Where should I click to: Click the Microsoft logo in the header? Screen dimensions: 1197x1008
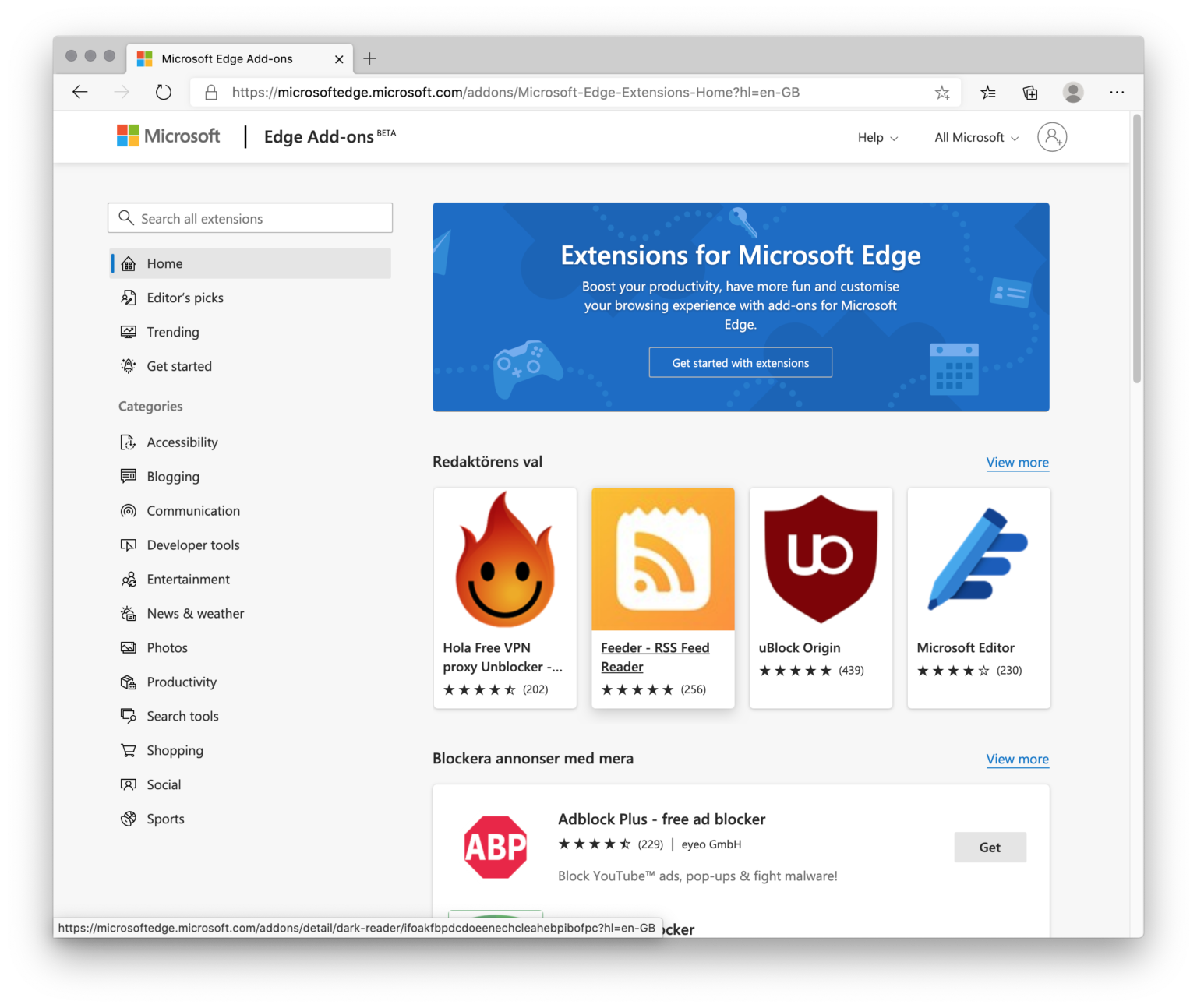pos(168,136)
